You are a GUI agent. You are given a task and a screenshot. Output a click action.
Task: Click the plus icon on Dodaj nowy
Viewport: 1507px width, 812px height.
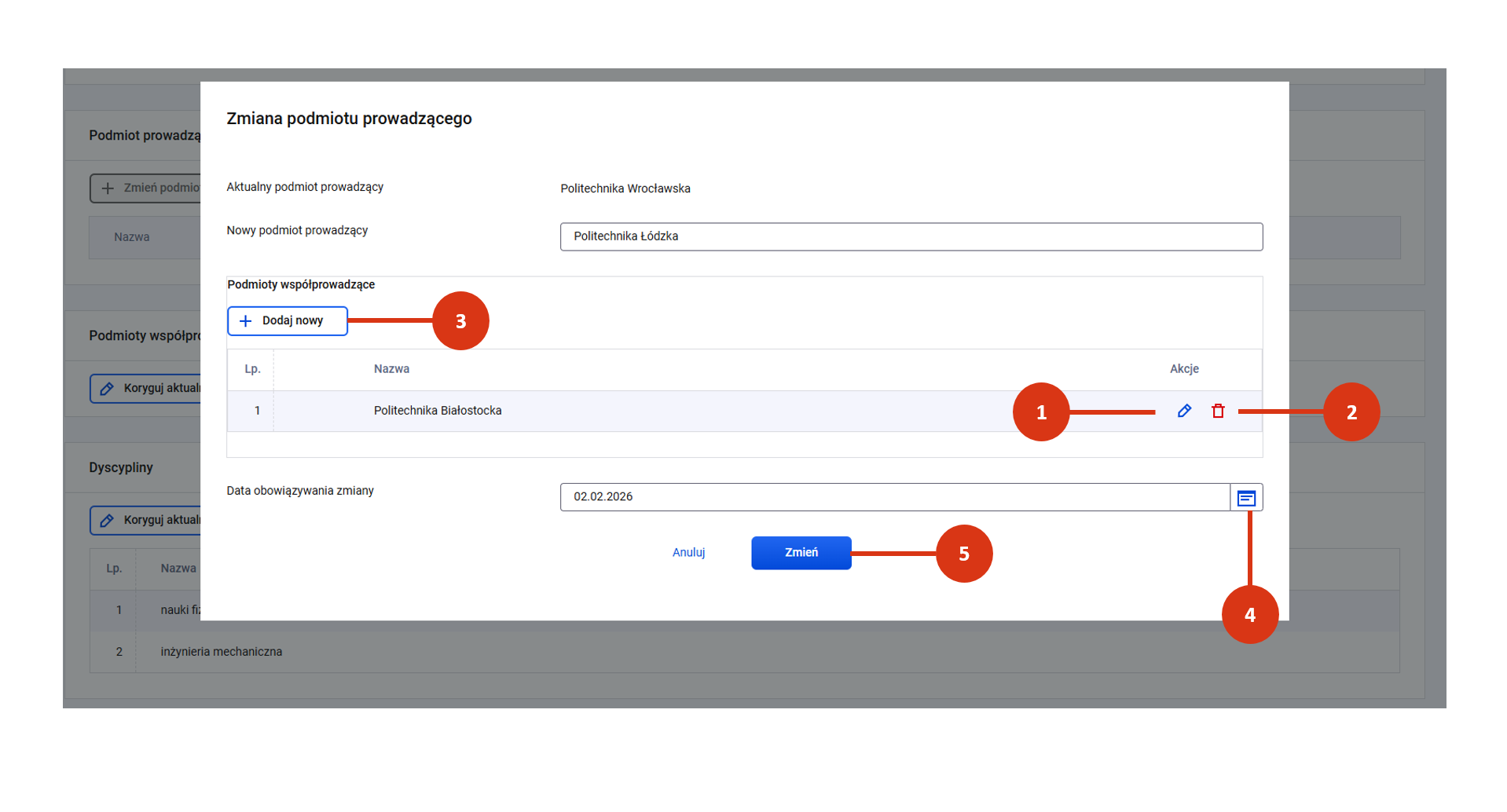(245, 321)
